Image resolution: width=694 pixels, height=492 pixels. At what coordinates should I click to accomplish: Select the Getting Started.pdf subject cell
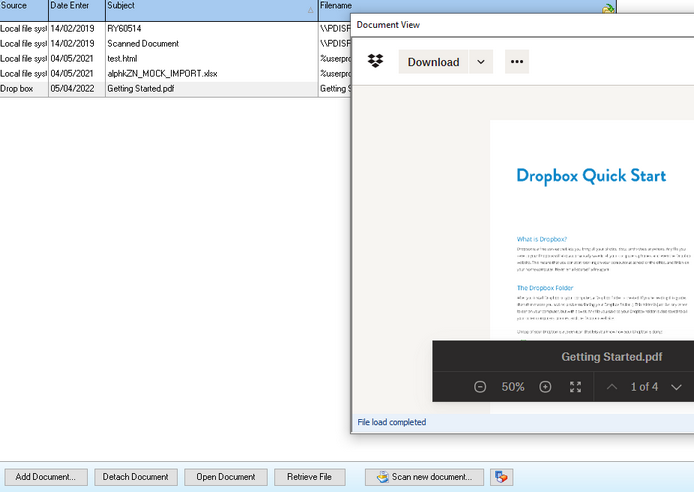[x=212, y=89]
